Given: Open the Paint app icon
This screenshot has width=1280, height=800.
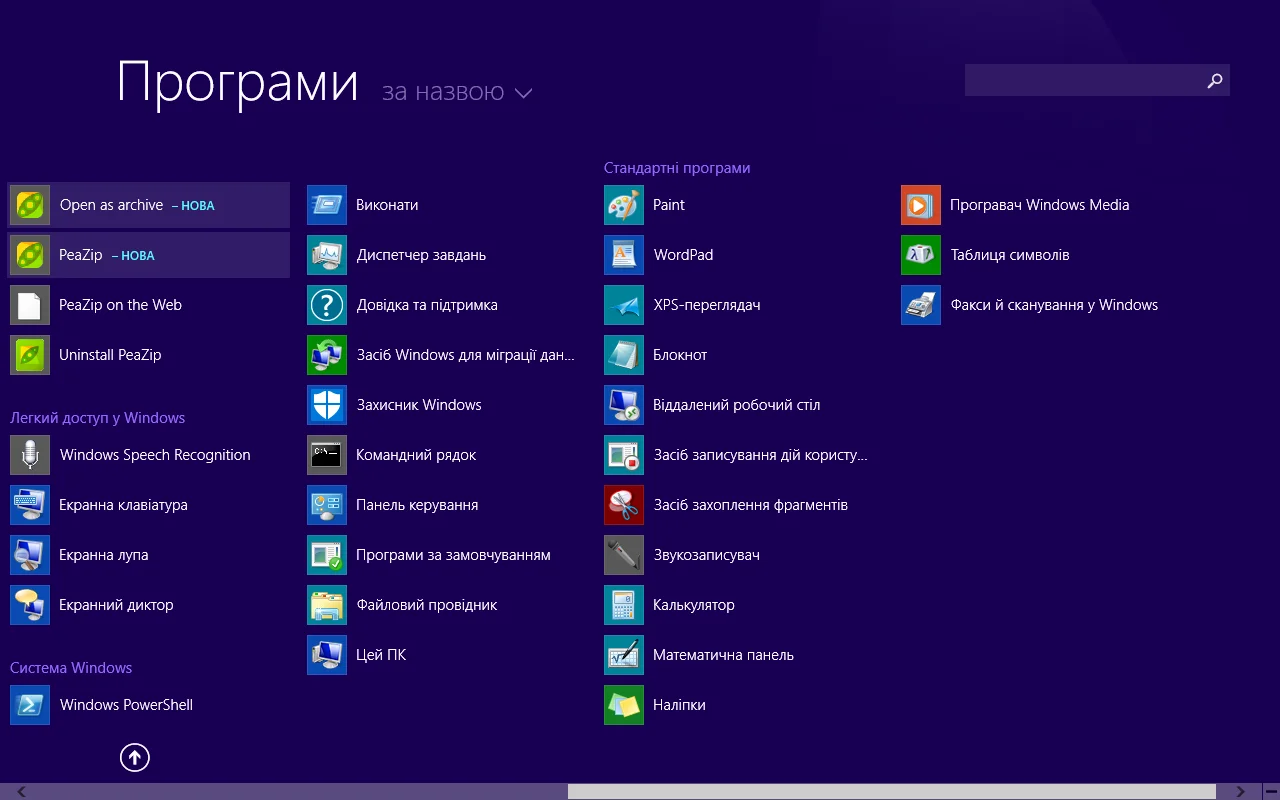Looking at the screenshot, I should click(624, 205).
